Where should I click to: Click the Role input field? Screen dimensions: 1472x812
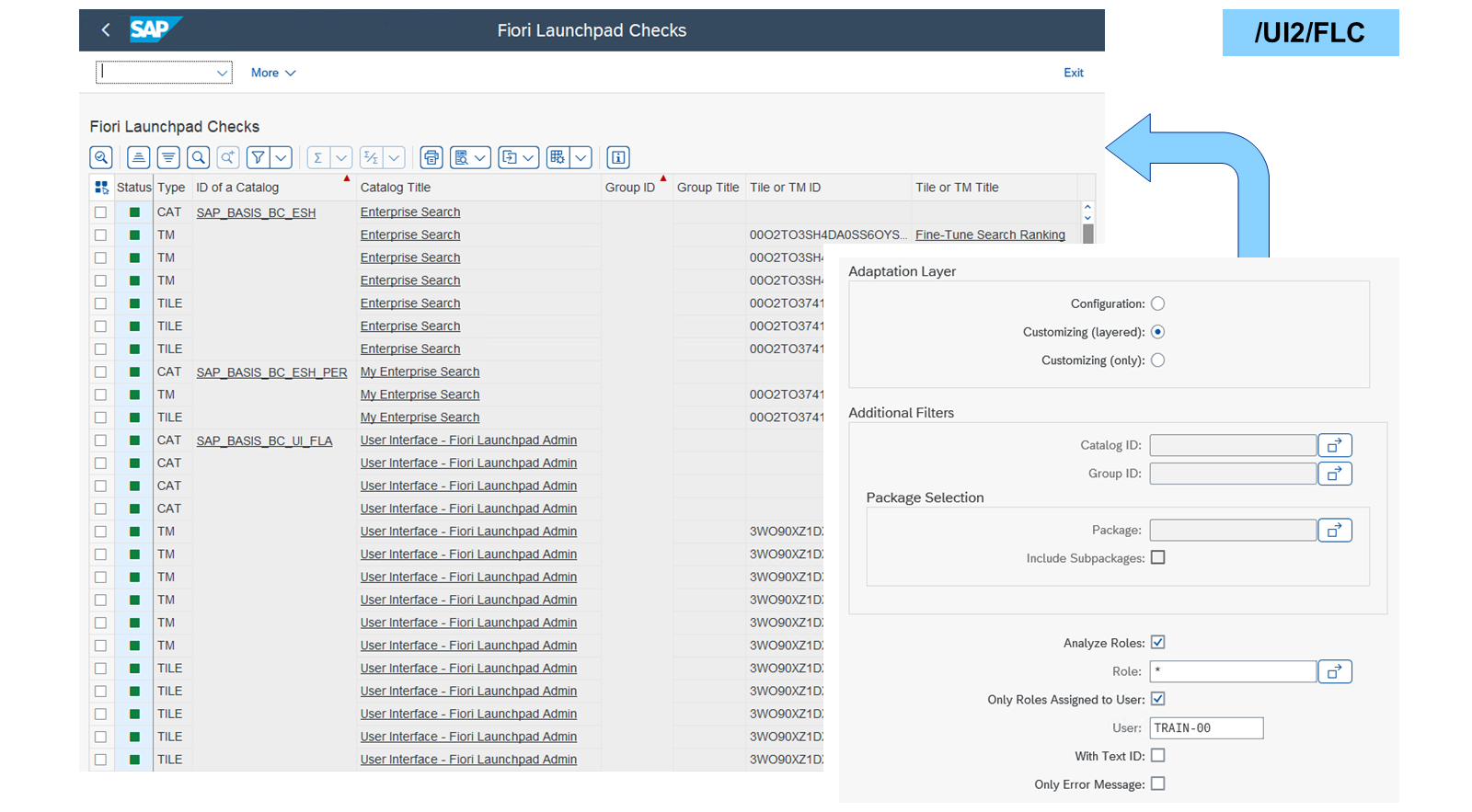[1233, 671]
